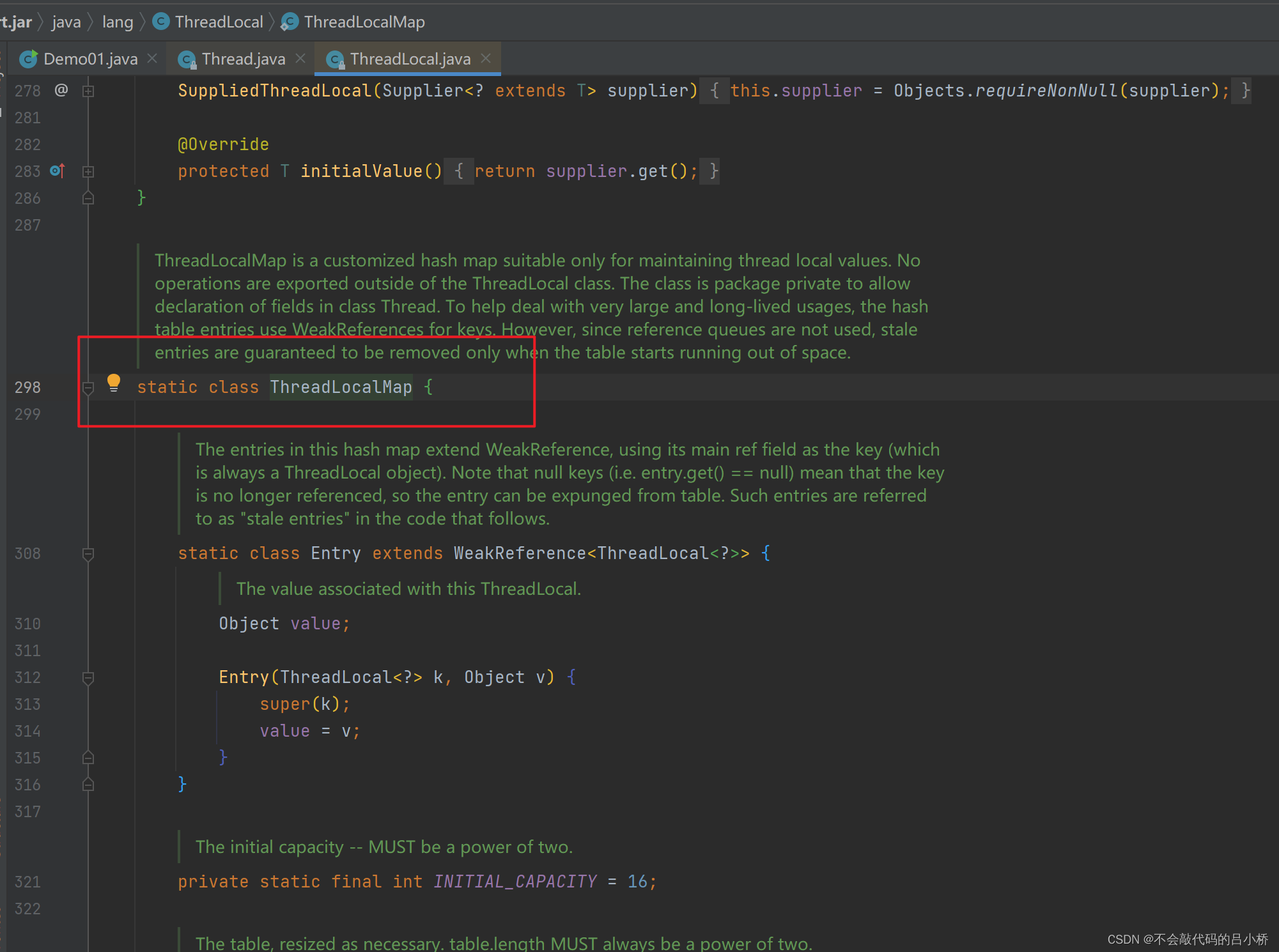
Task: Click the super(k) call on line 313
Action: point(305,704)
